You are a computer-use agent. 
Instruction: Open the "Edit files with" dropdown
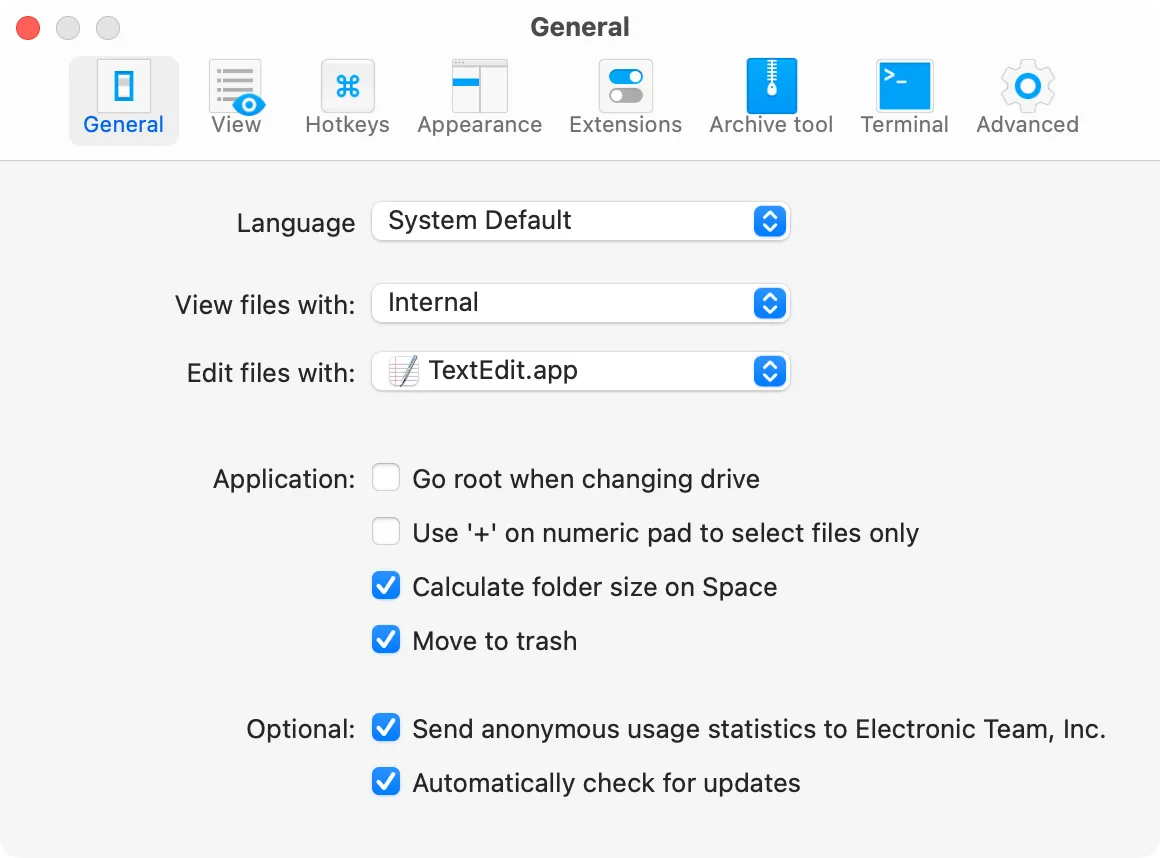pyautogui.click(x=770, y=370)
